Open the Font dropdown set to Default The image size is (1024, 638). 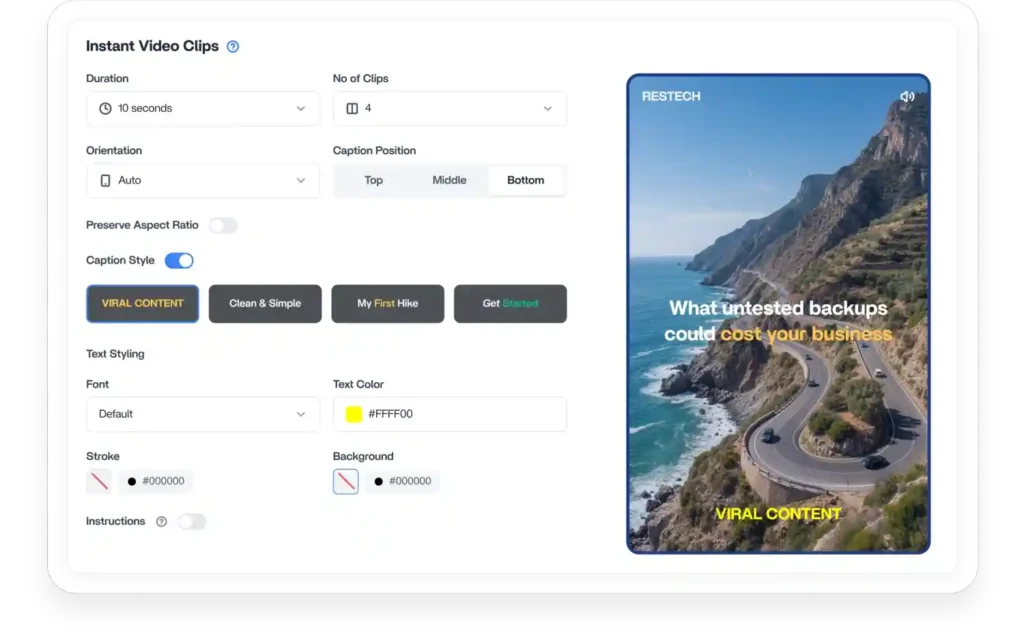(x=203, y=414)
